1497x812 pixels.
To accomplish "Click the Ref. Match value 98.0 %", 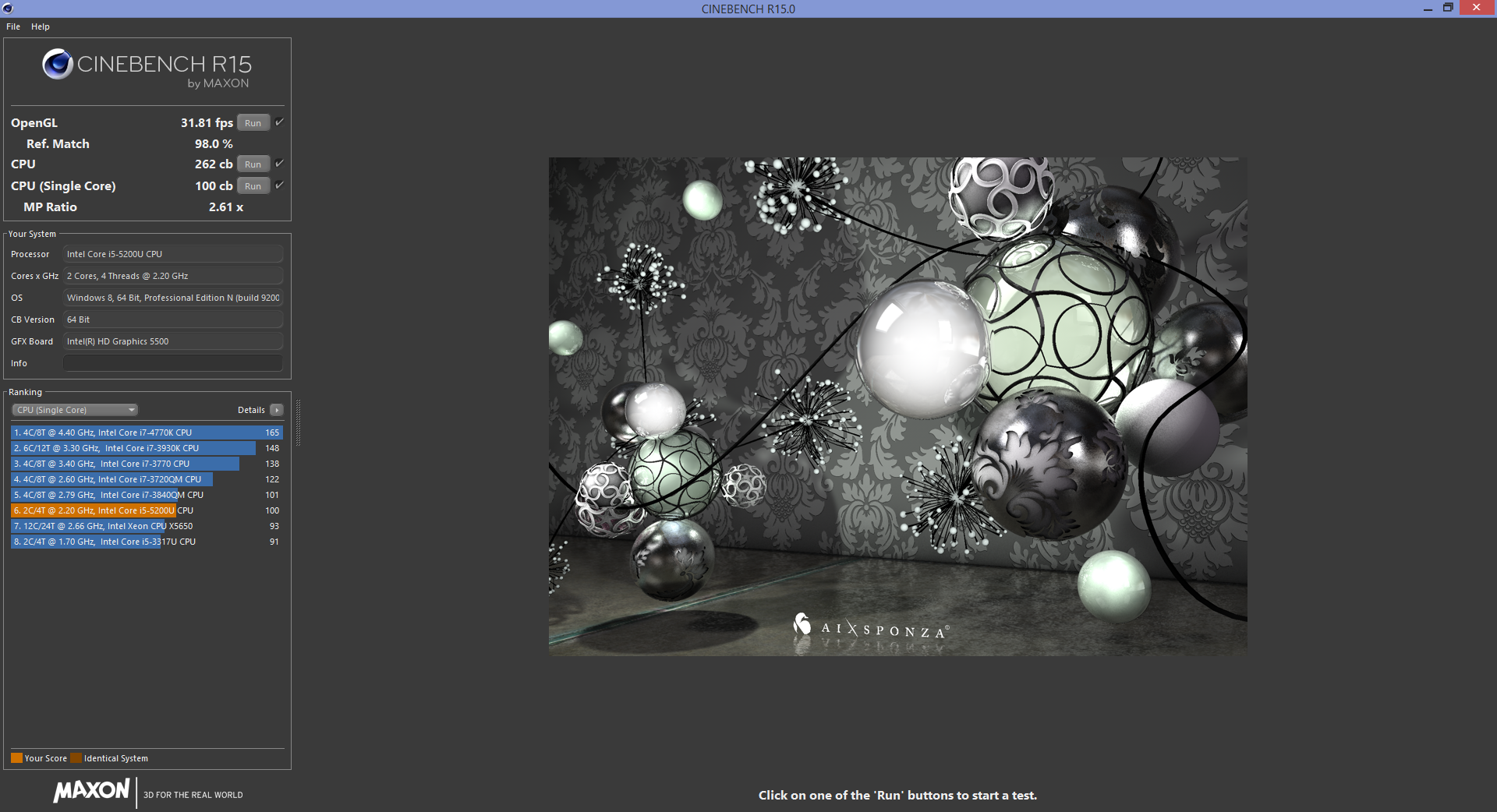I will point(214,144).
